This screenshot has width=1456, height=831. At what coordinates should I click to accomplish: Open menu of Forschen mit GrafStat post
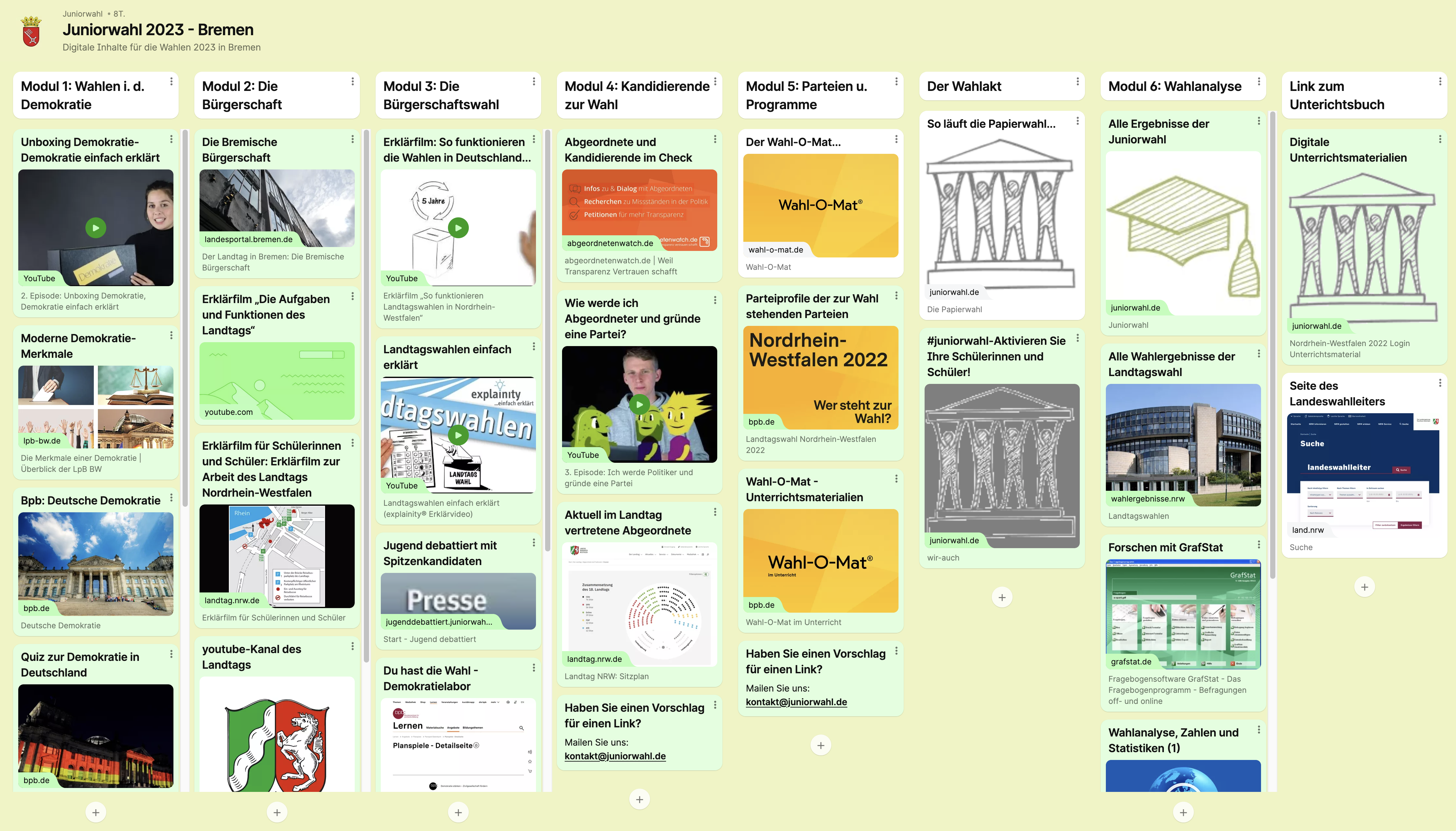pyautogui.click(x=1258, y=545)
